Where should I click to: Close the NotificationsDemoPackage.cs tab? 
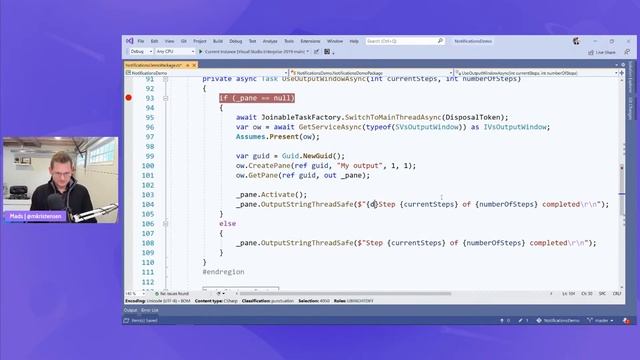coord(194,65)
